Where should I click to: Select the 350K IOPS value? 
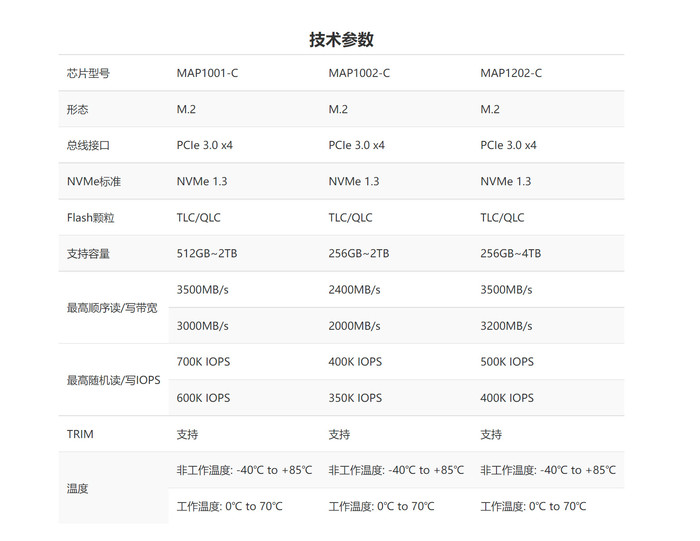coord(355,398)
